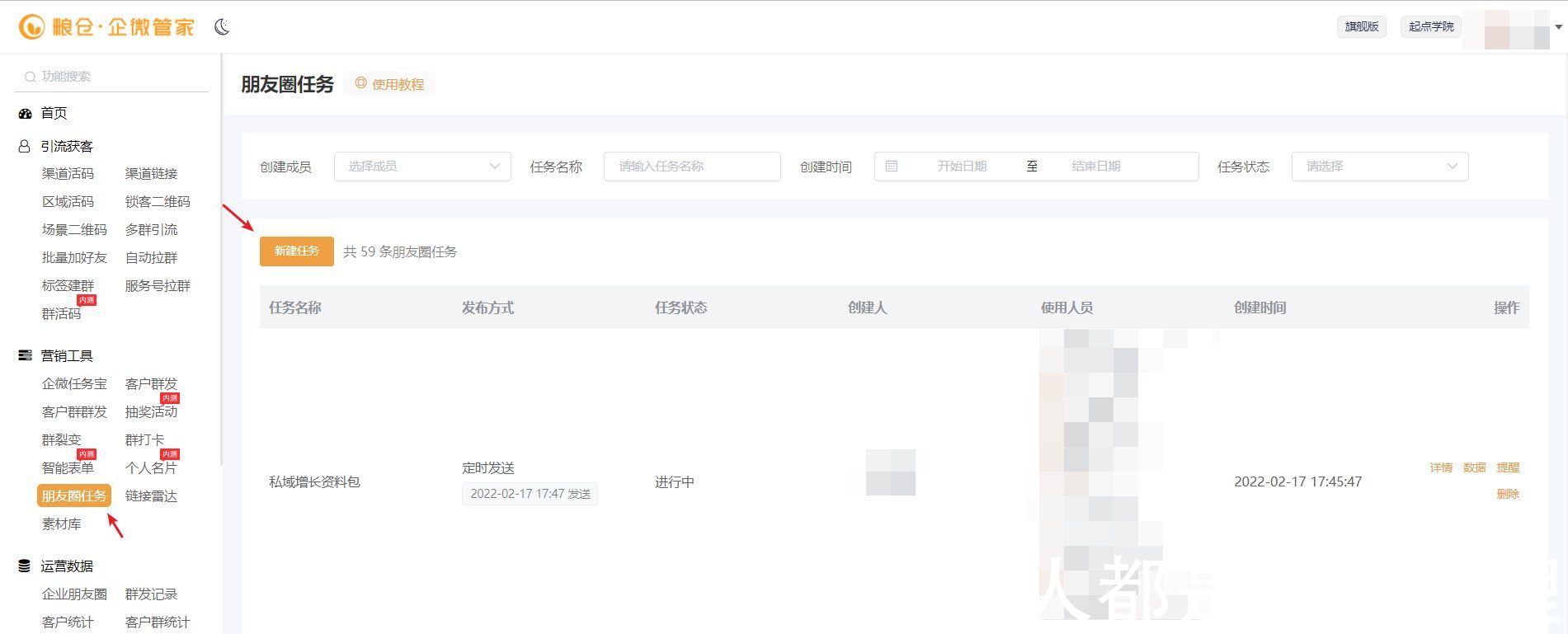Open 渠道链接 menu item
Image resolution: width=1568 pixels, height=634 pixels.
coord(151,174)
